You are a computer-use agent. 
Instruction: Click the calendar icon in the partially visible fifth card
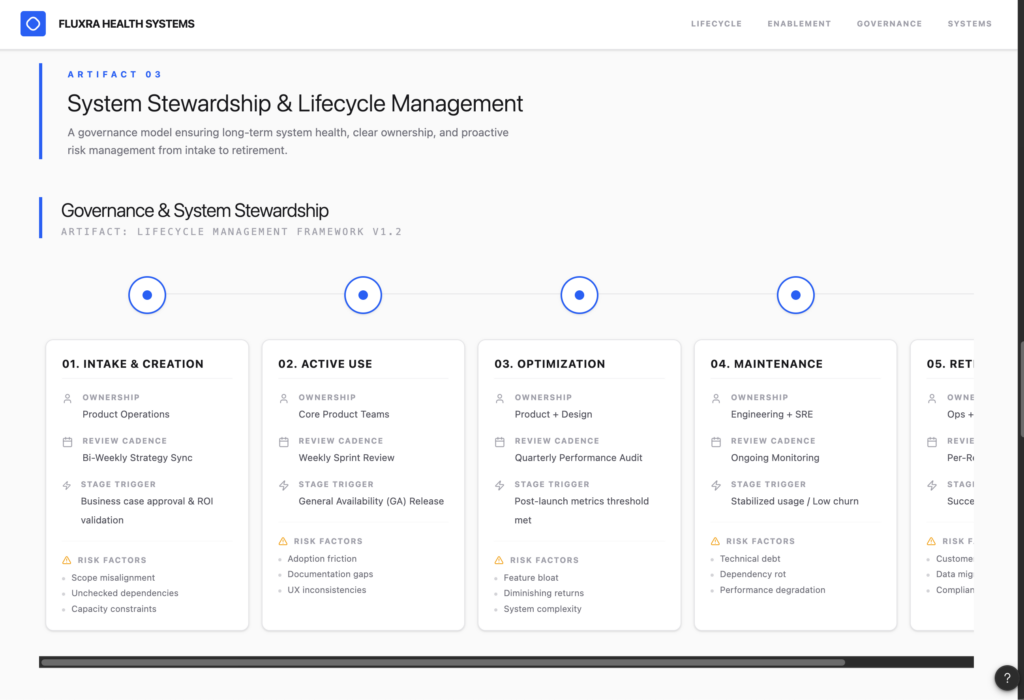tap(932, 442)
